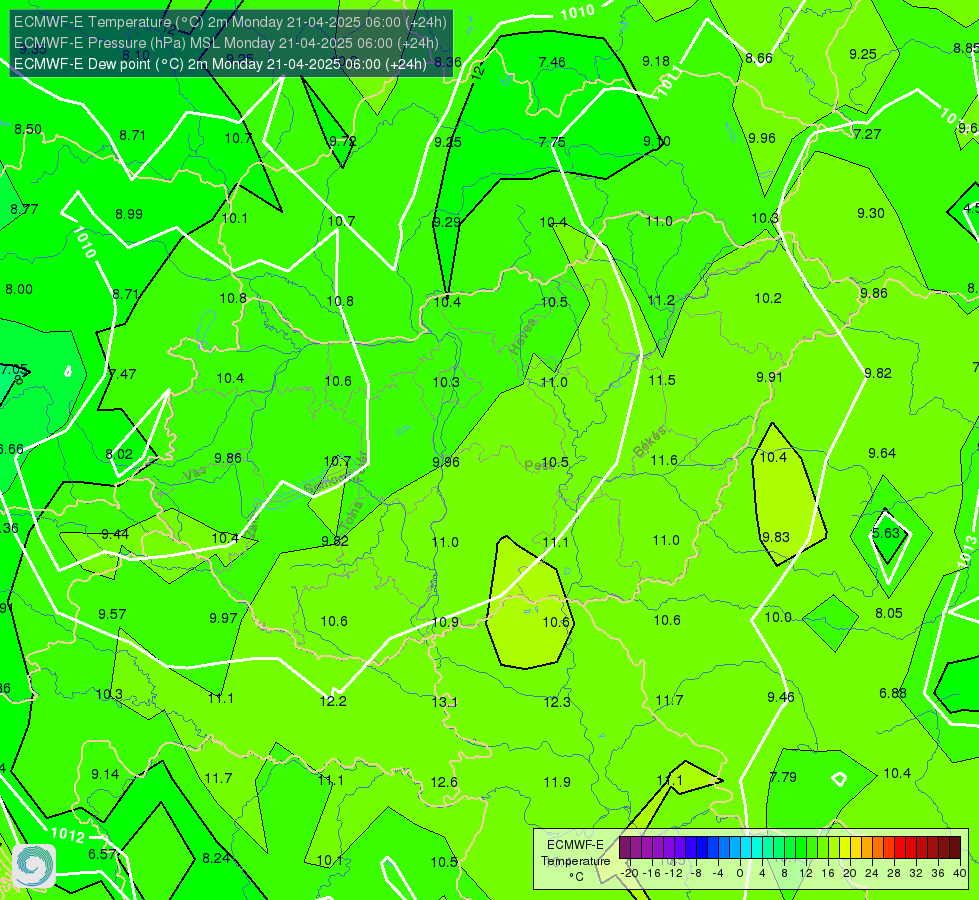Image resolution: width=979 pixels, height=900 pixels.
Task: Click the 12.6 temperature value
Action: (444, 782)
